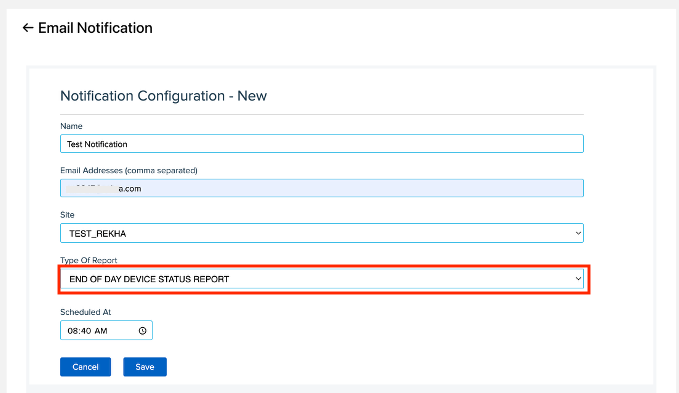Open the Site dropdown showing TEST_REKHA
The height and width of the screenshot is (393, 679).
[x=322, y=233]
